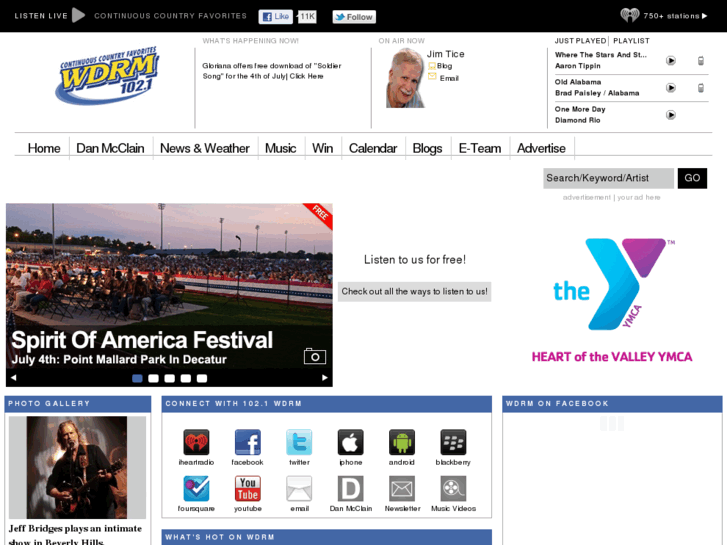Open the Newsletter icon
The height and width of the screenshot is (545, 727).
coord(402,488)
